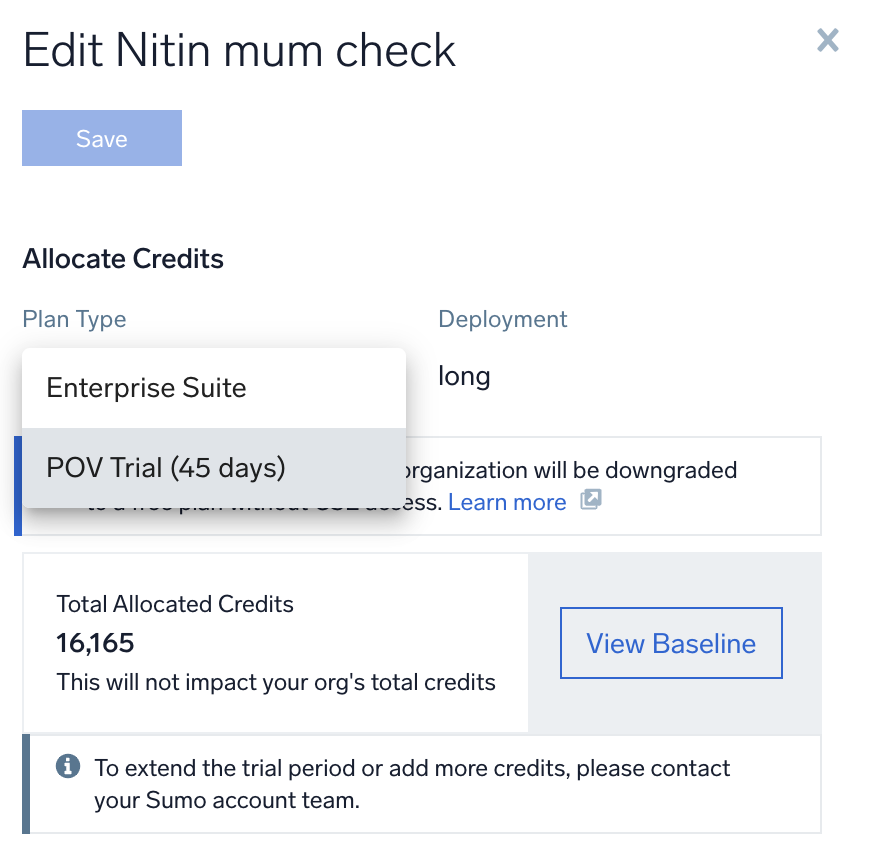The image size is (882, 866).
Task: Open the Learn more link
Action: [x=507, y=502]
